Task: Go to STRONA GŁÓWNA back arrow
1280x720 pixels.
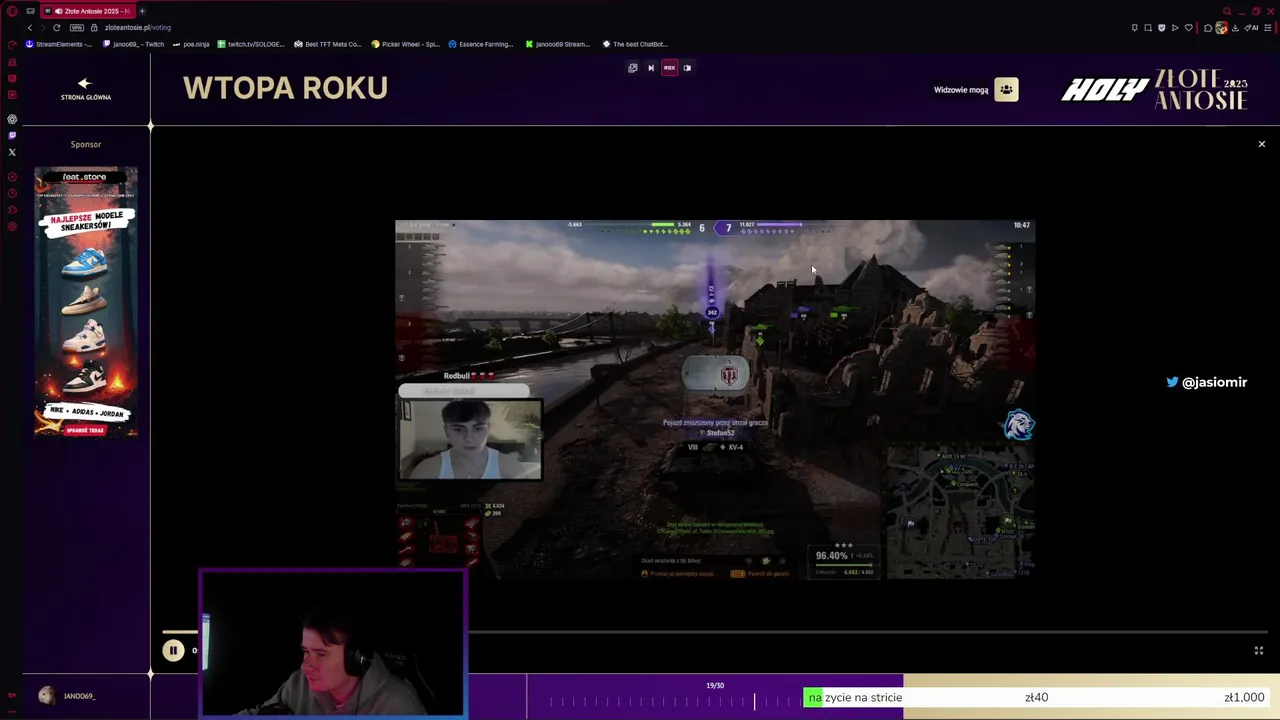Action: 85,90
